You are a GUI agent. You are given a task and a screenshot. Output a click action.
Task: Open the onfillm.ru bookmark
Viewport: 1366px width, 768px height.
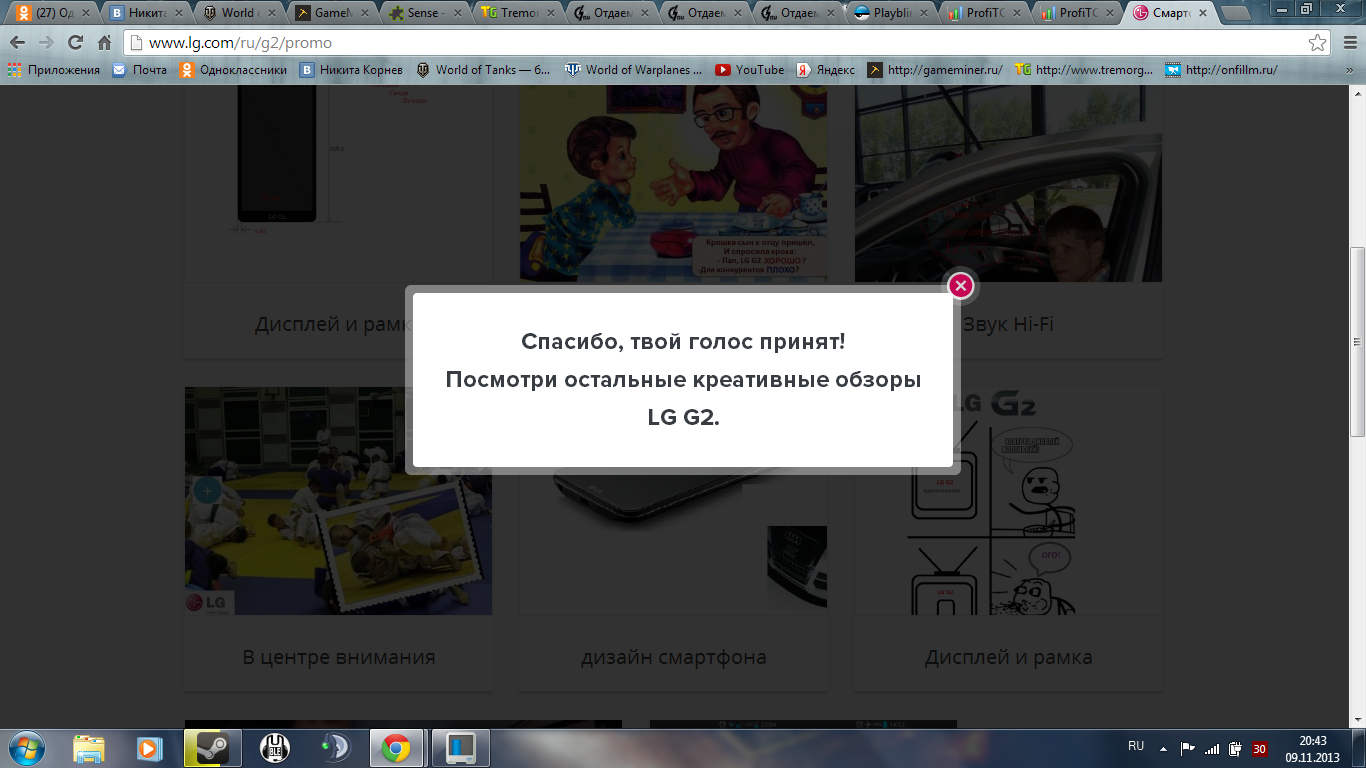(1221, 70)
